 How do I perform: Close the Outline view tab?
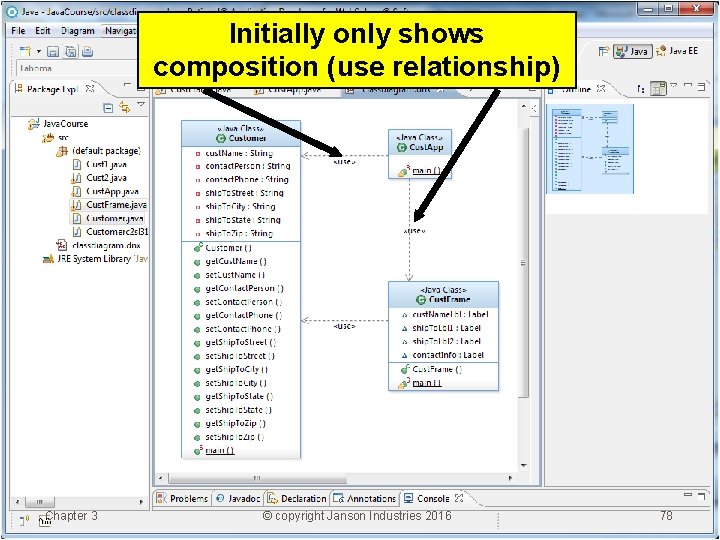pos(601,88)
